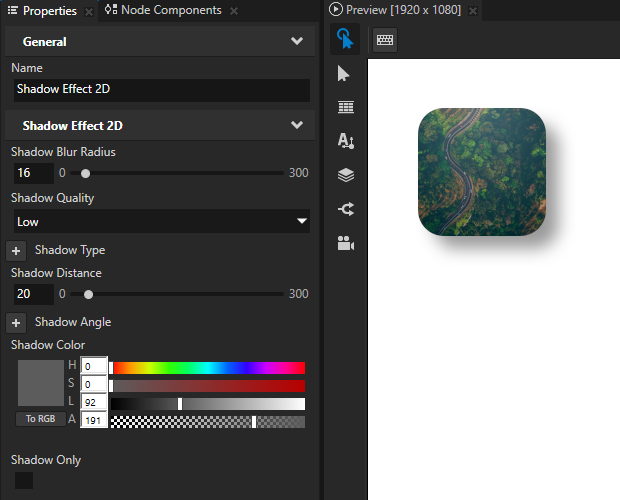Click the Shadow Blur Radius value field
The image size is (620, 500).
34,173
